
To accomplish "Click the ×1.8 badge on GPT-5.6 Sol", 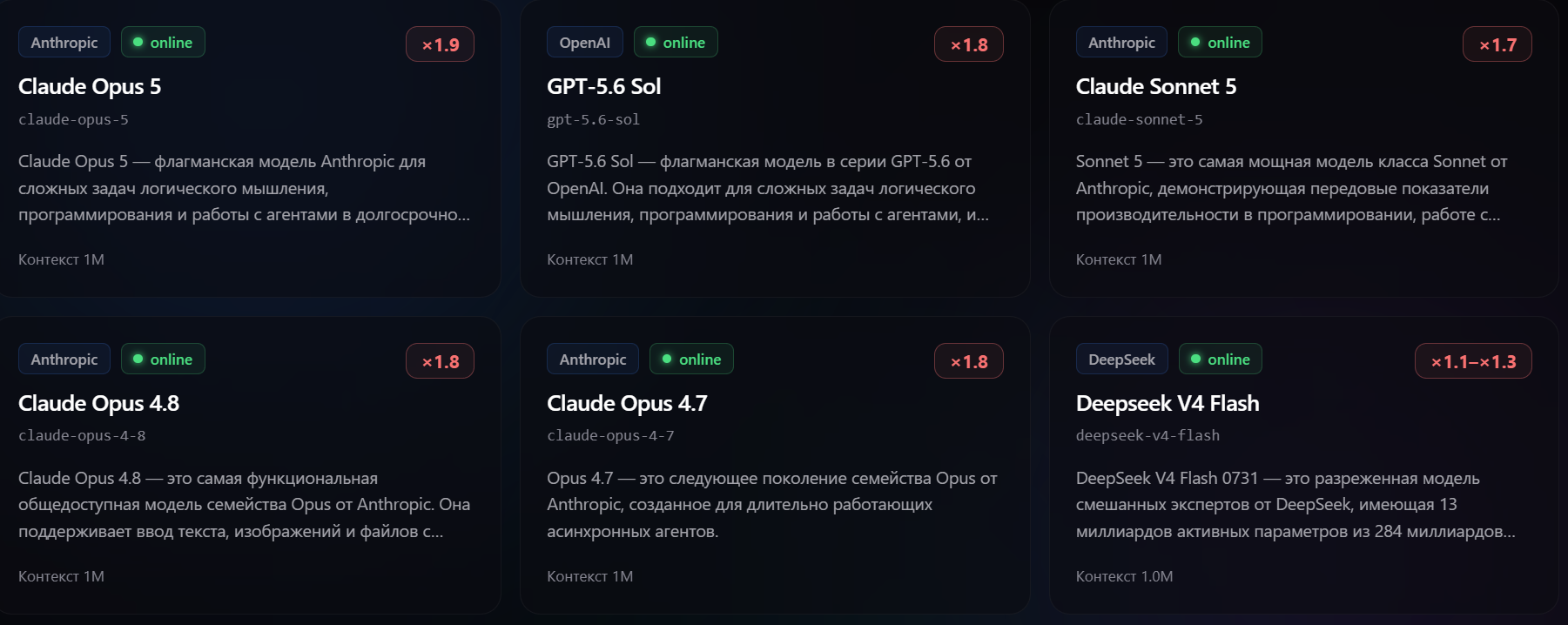I will click(x=968, y=44).
